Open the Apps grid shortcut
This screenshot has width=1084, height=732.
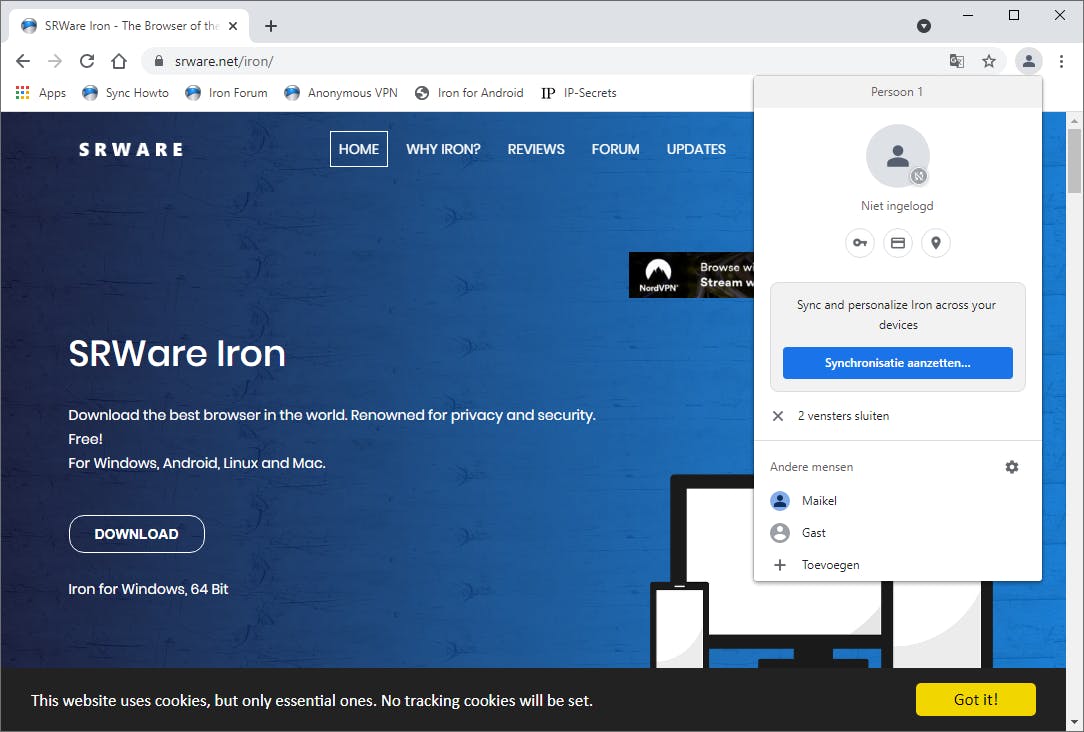(x=41, y=93)
